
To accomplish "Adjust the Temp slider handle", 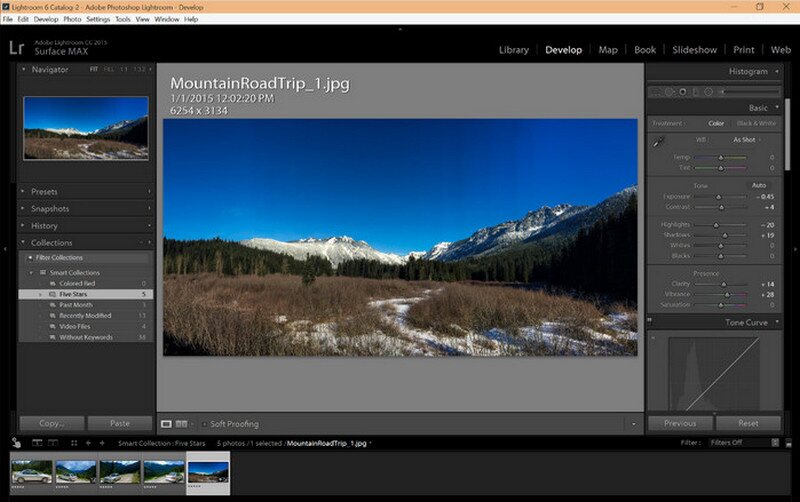I will (x=721, y=158).
